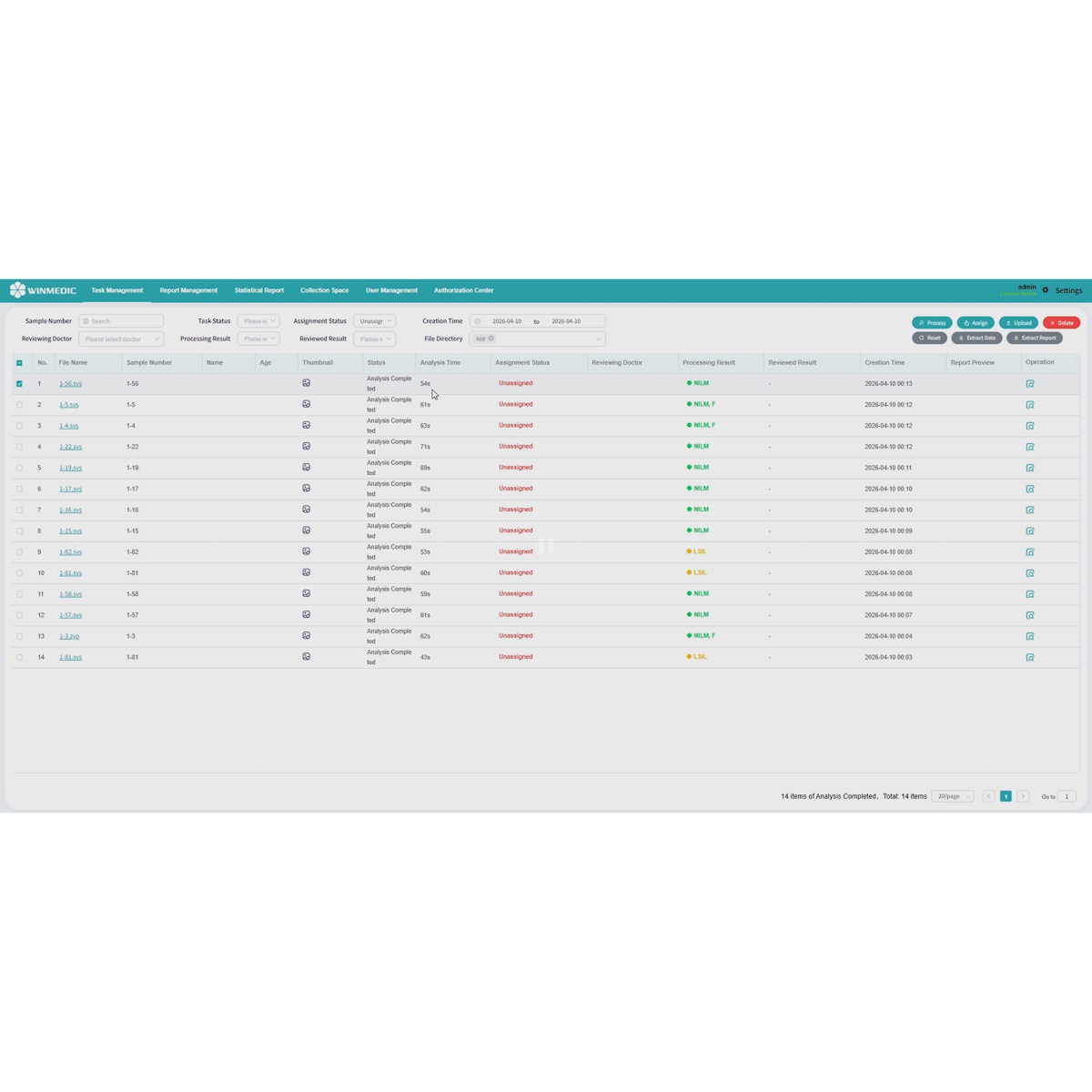The height and width of the screenshot is (1092, 1092).
Task: Open operation icon in 1-19.svs row
Action: point(1030,468)
